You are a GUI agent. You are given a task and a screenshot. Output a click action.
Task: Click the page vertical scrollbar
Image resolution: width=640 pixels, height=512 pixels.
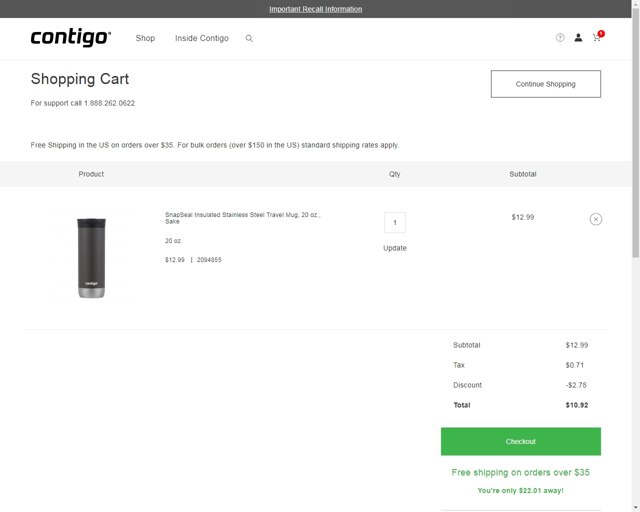[636, 135]
